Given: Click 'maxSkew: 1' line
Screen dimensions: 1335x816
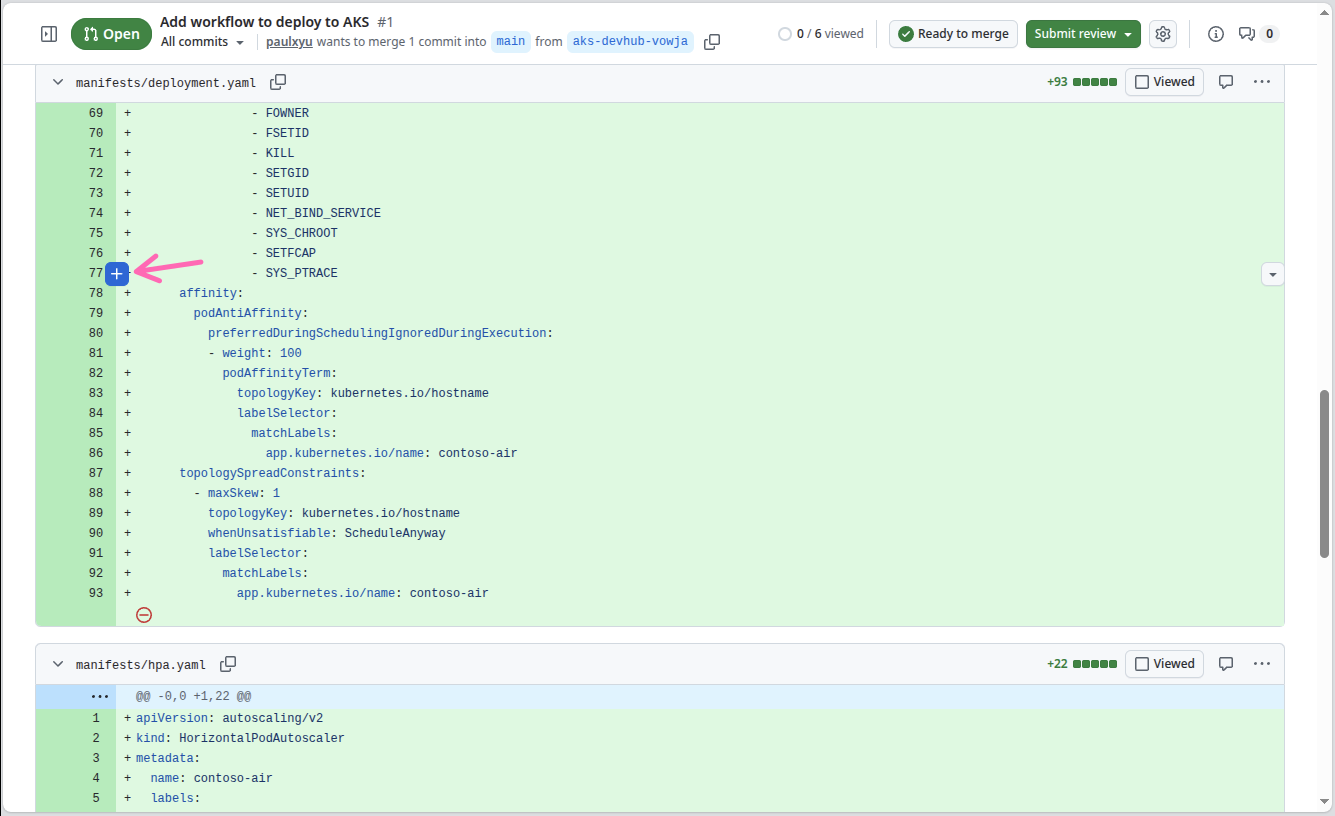Looking at the screenshot, I should click(x=700, y=493).
